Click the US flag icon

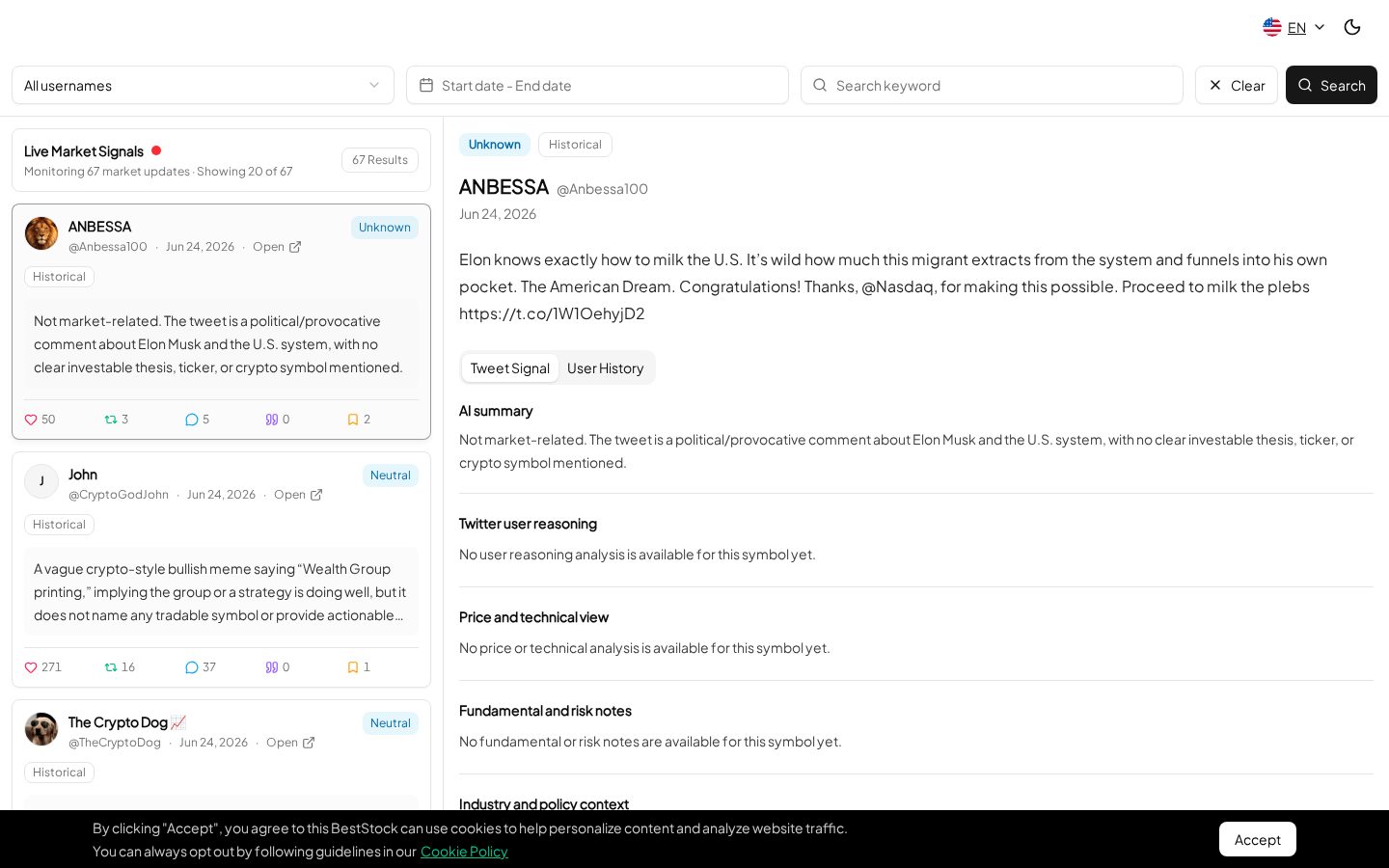[1272, 27]
